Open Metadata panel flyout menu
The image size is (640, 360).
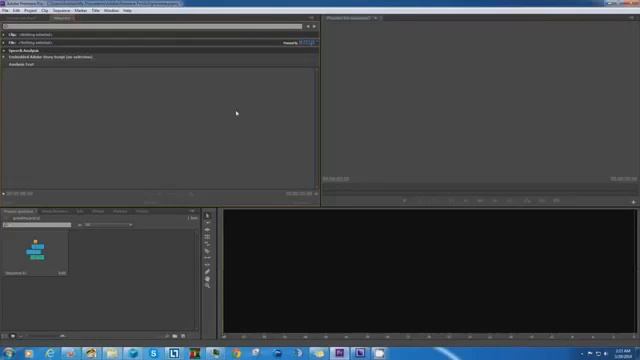(x=312, y=18)
